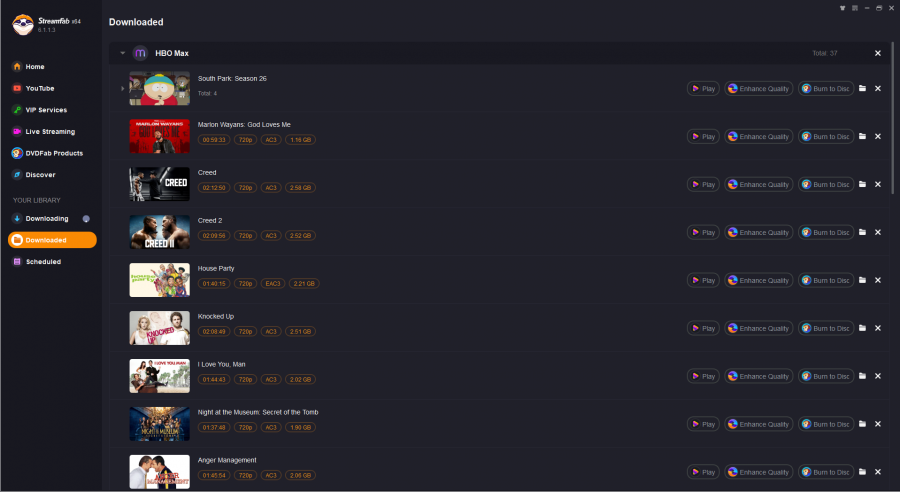This screenshot has height=492, width=900.
Task: Enhance Quality of South Park: Season 26
Action: point(759,88)
